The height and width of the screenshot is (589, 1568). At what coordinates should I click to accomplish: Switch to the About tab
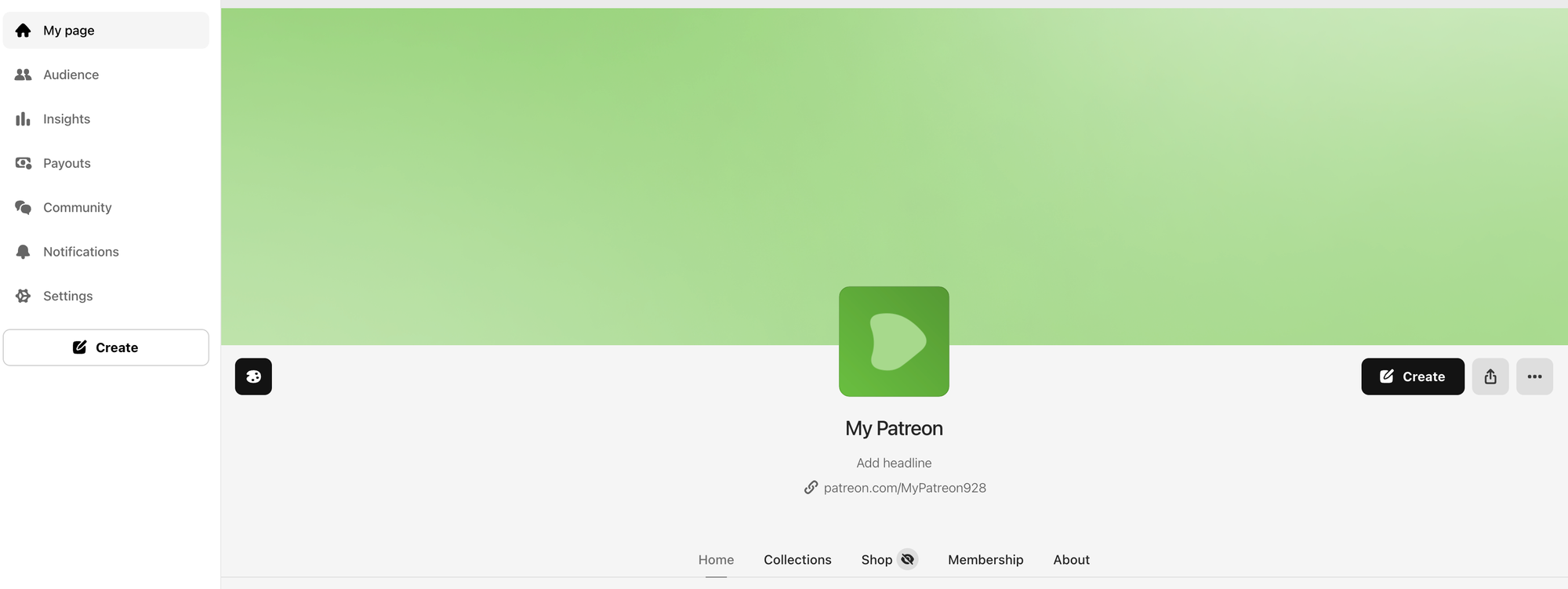pyautogui.click(x=1071, y=560)
